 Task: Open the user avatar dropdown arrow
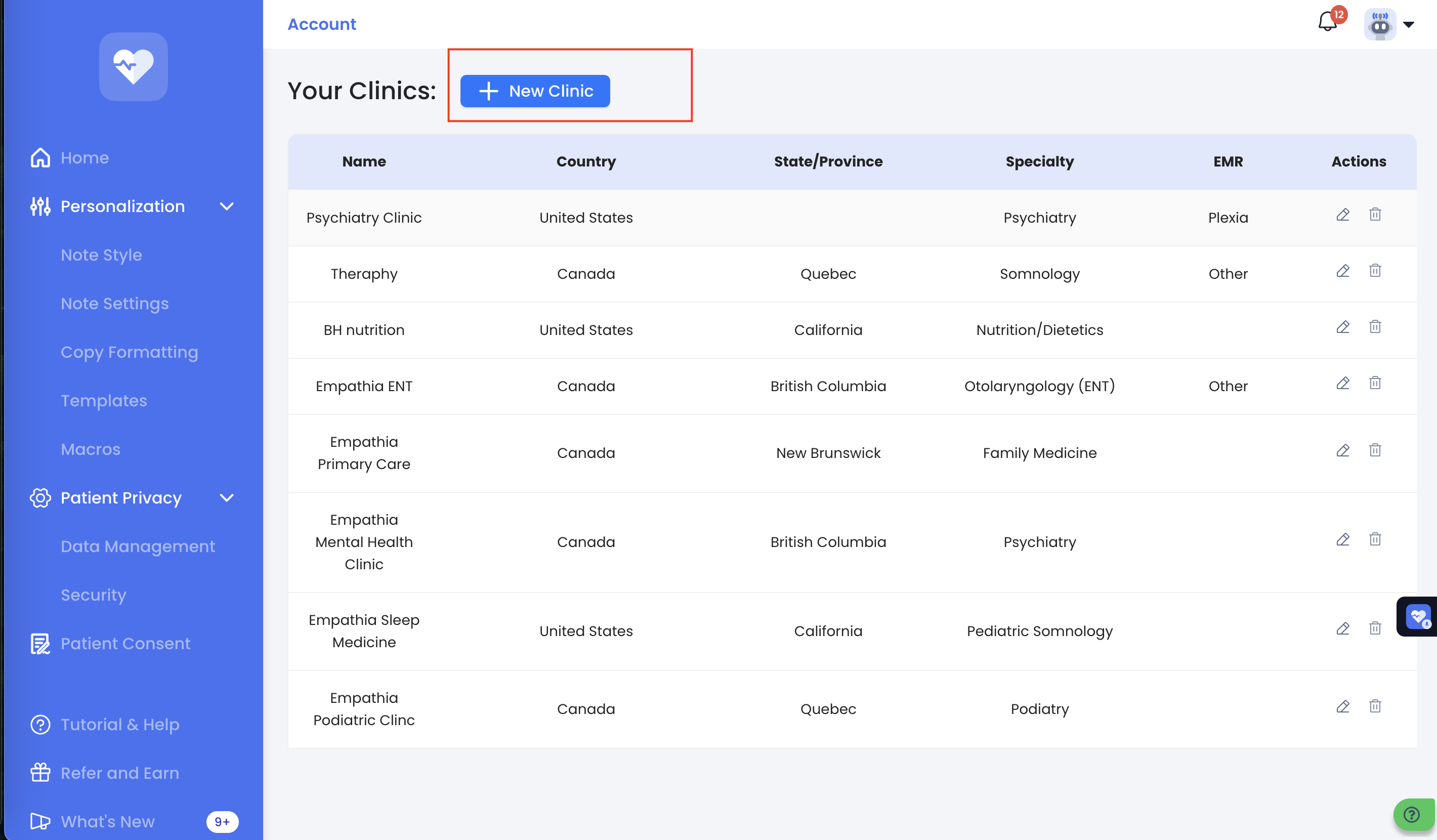click(1409, 24)
